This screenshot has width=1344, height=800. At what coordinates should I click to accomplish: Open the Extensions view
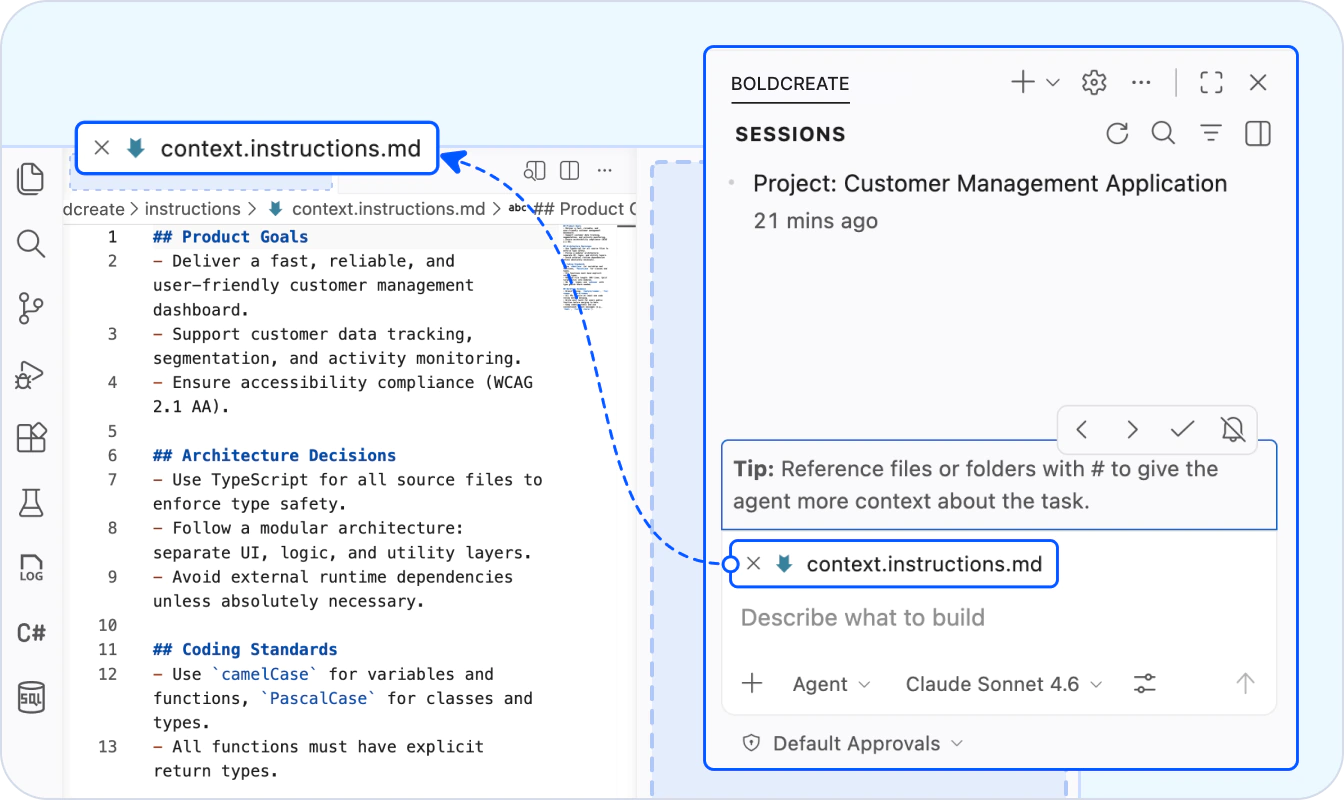(x=31, y=438)
